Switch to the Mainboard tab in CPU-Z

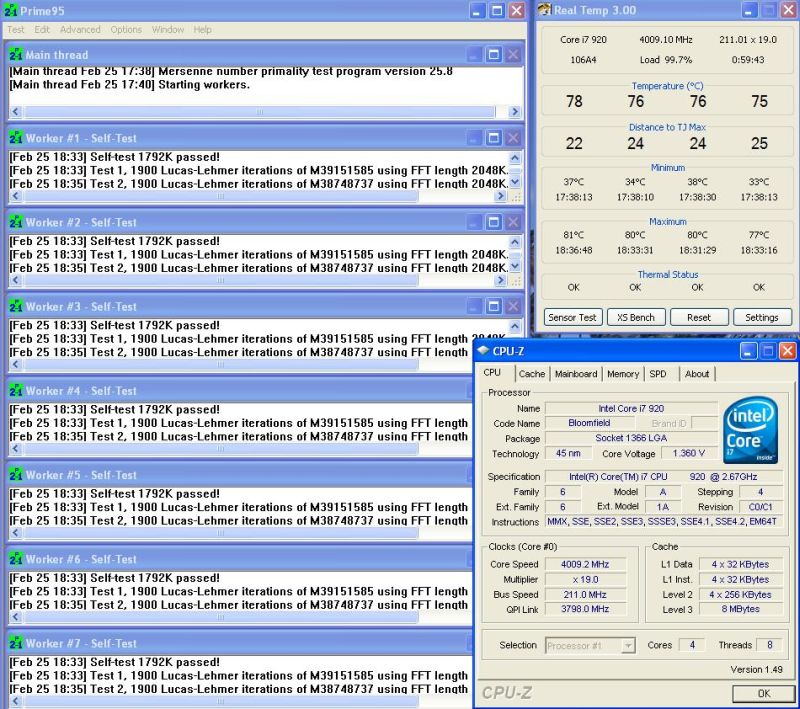[576, 374]
